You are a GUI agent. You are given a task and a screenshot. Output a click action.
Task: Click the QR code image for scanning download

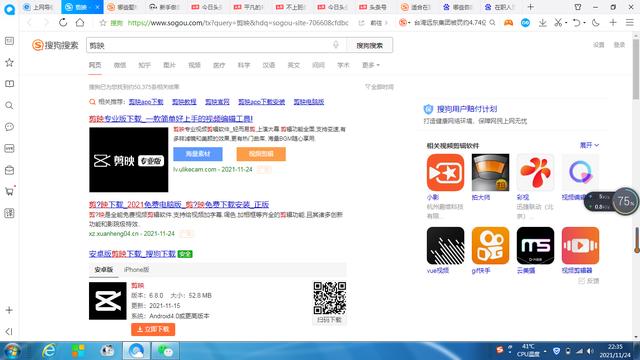(330, 298)
